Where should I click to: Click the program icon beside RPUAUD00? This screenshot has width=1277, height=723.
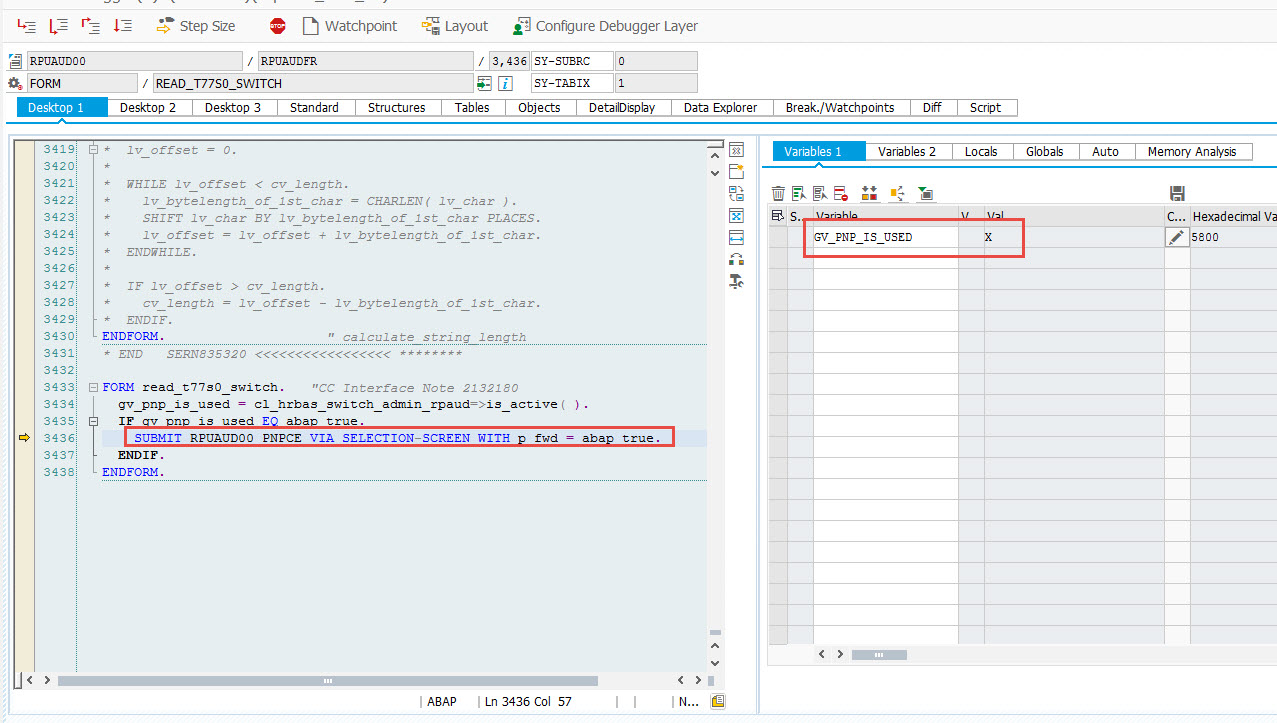pyautogui.click(x=15, y=61)
